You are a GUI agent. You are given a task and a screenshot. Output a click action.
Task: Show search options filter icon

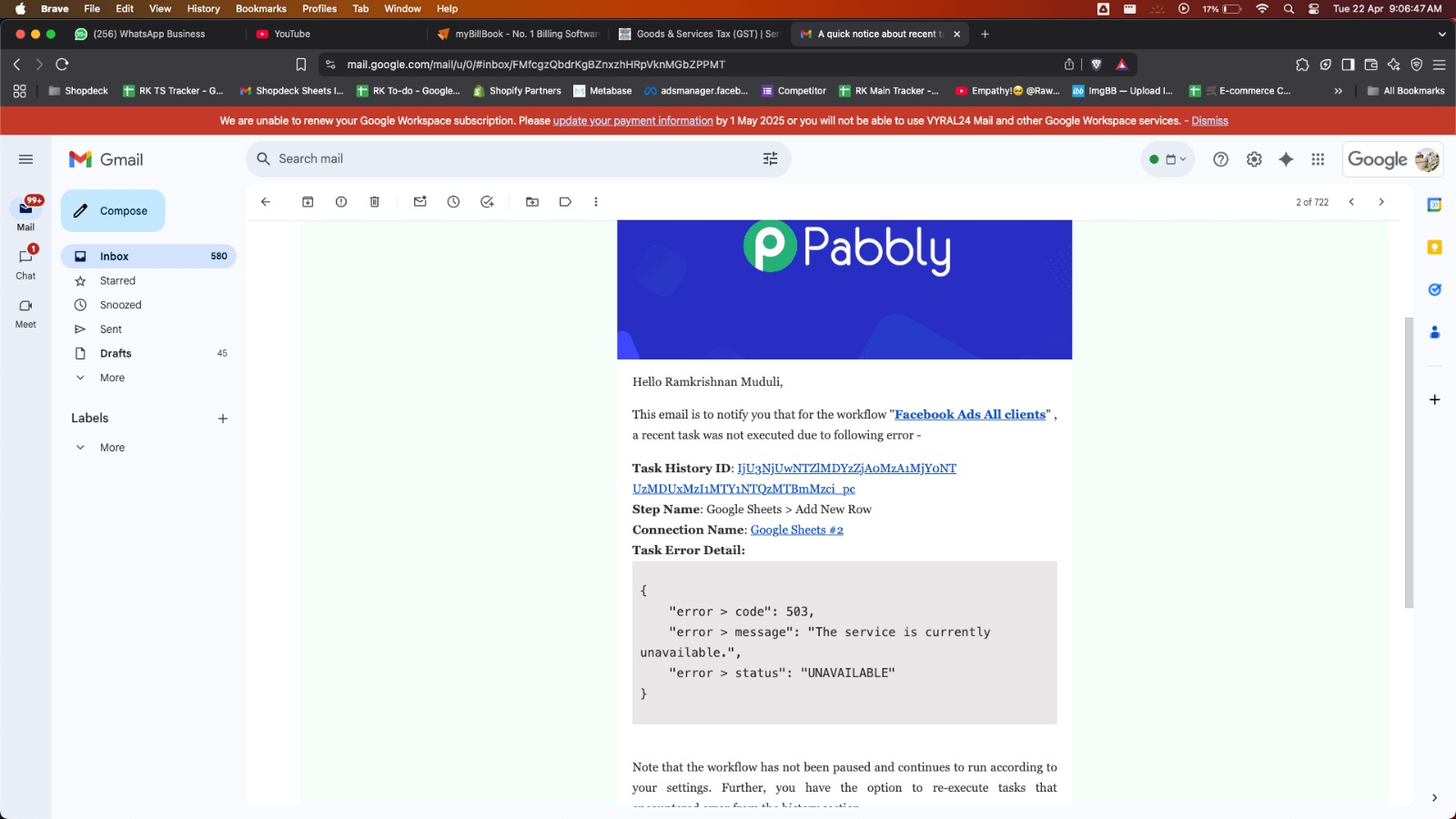(x=770, y=159)
